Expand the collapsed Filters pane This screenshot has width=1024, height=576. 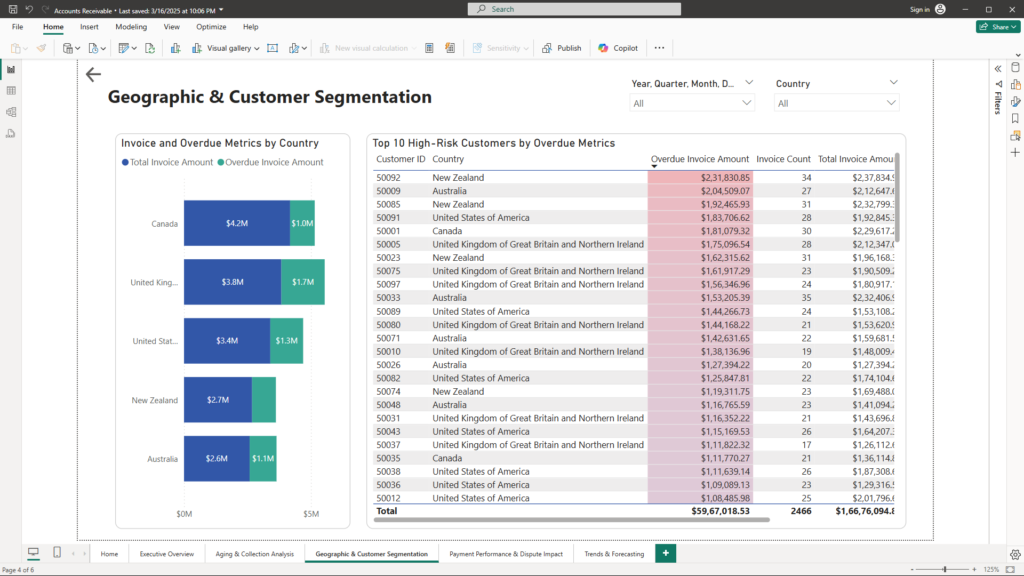(x=997, y=68)
